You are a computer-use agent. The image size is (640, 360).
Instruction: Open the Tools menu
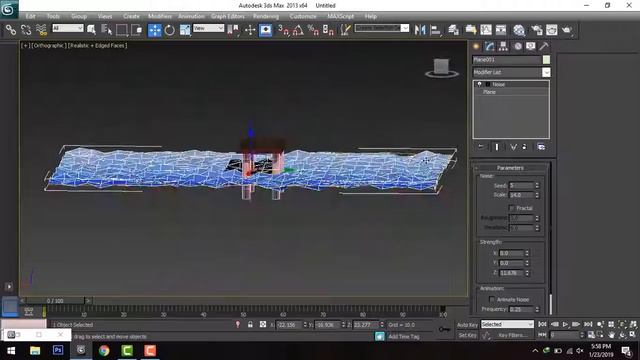click(53, 16)
